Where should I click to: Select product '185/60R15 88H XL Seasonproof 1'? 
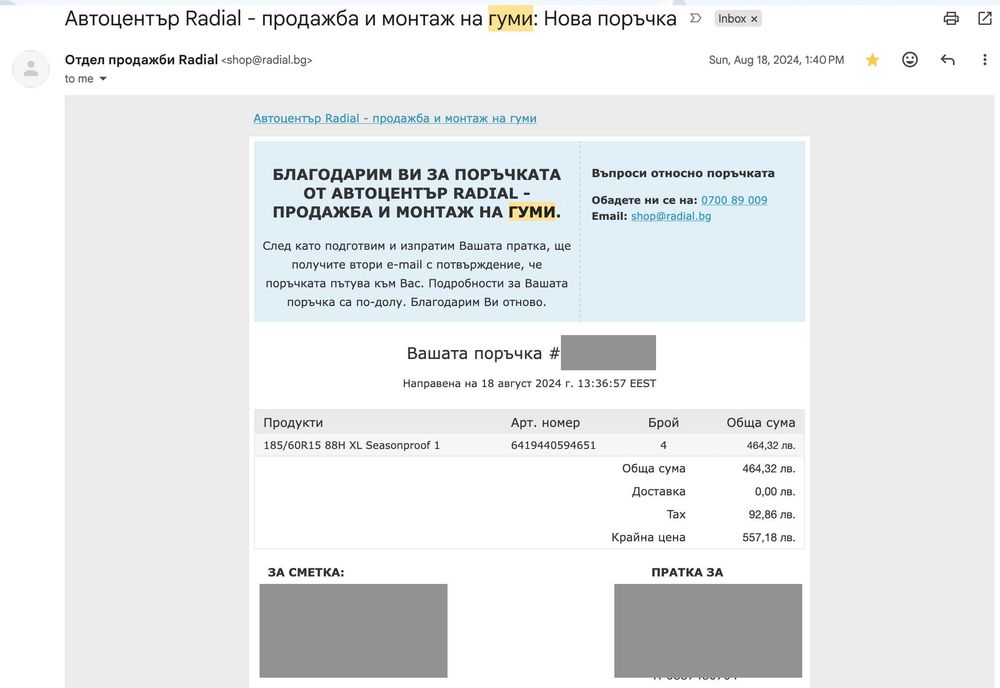(x=351, y=445)
